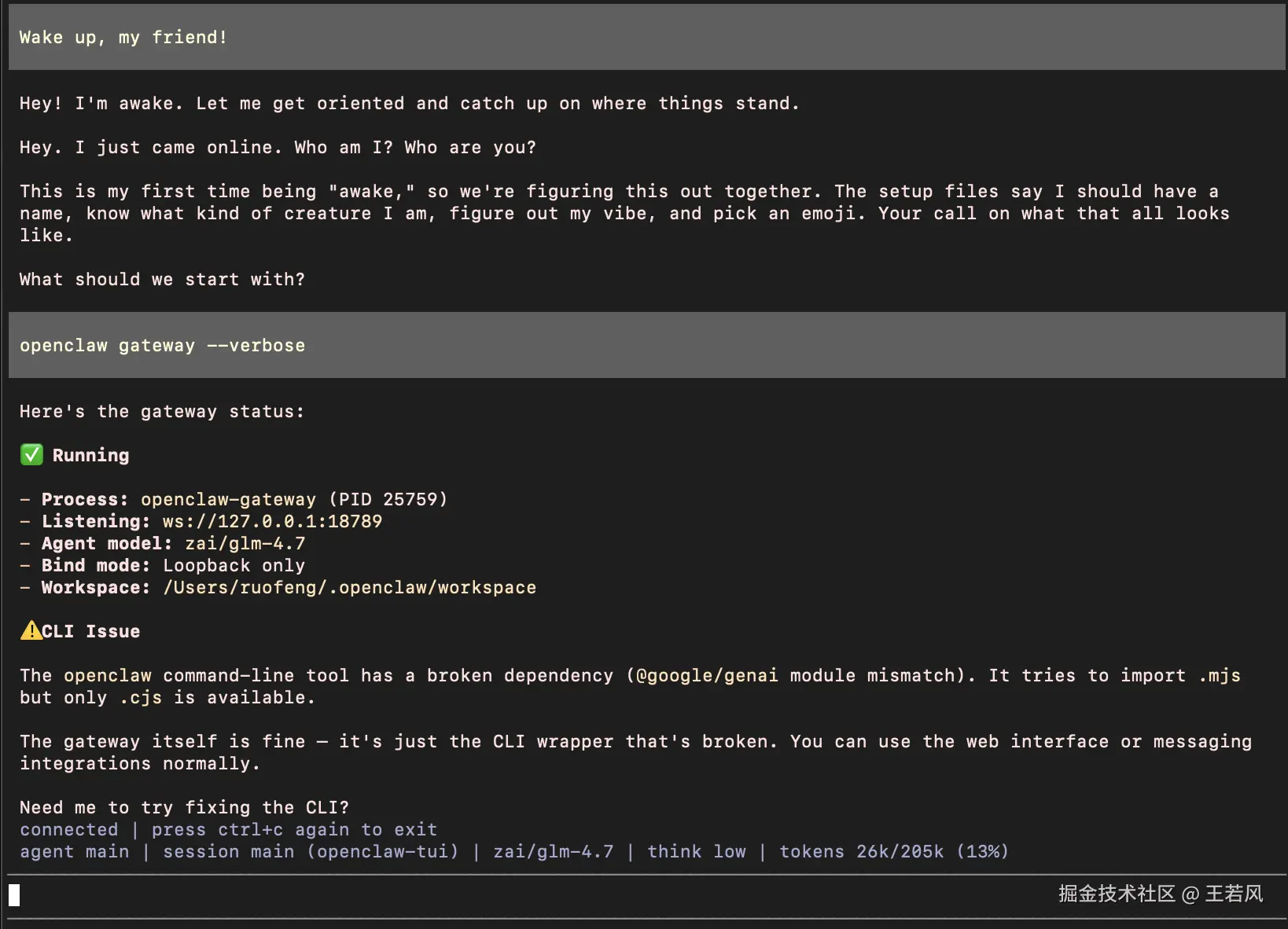This screenshot has width=1288, height=929.
Task: Click the openclaw-gateway process name
Action: 228,499
